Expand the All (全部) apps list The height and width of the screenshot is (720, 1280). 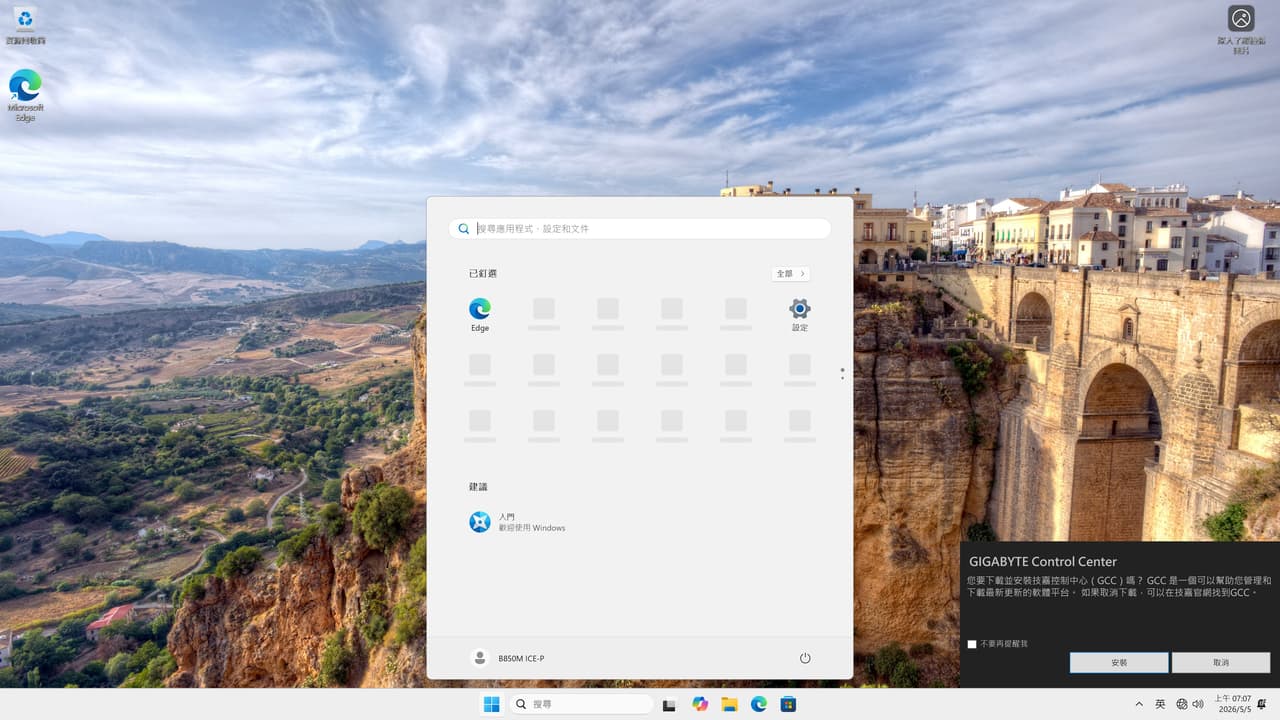pyautogui.click(x=791, y=273)
